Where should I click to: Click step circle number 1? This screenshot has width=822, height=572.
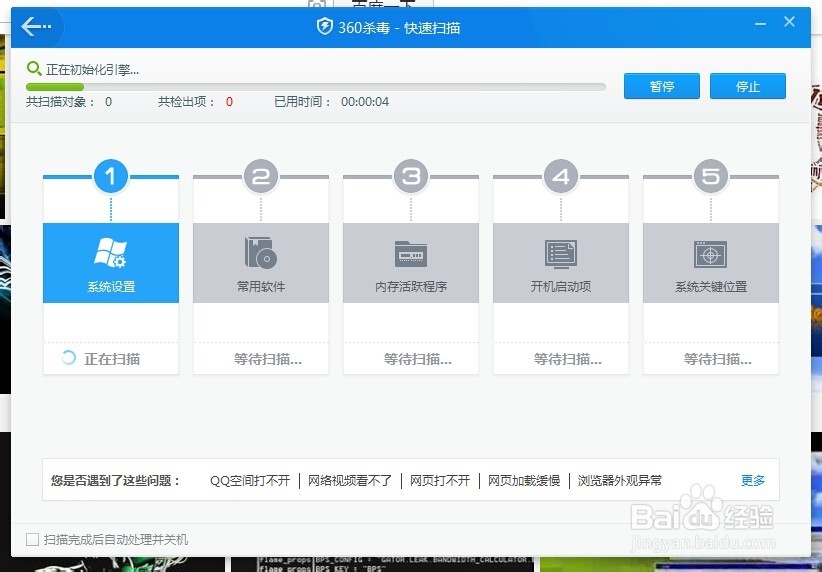point(111,176)
